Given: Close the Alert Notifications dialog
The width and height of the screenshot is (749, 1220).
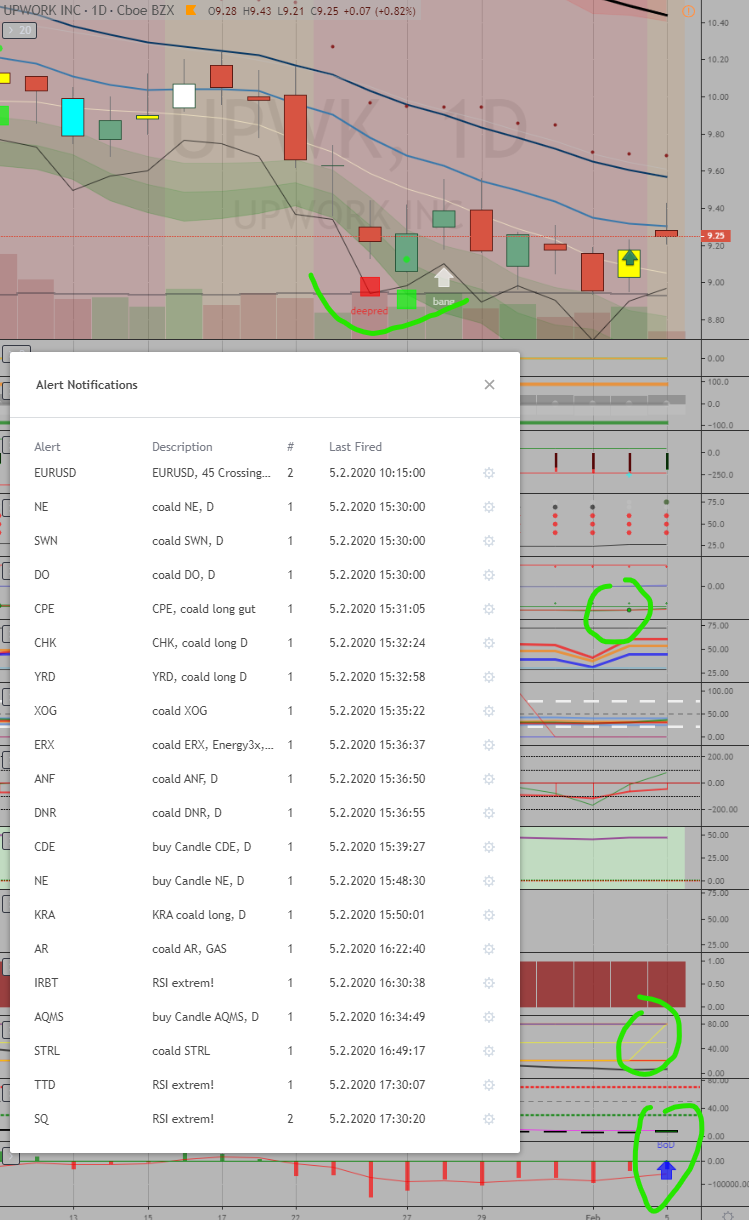Looking at the screenshot, I should (x=489, y=385).
